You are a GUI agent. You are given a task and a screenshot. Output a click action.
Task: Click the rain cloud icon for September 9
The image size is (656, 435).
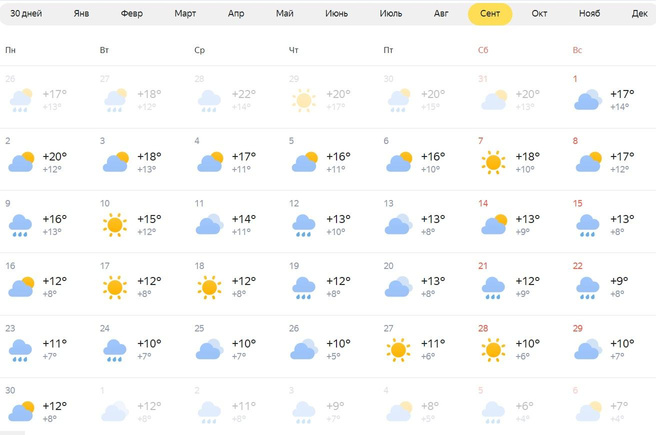pos(21,225)
